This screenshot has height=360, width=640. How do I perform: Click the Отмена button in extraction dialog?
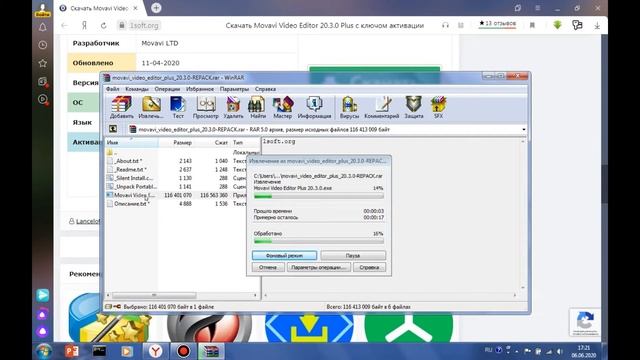[268, 267]
